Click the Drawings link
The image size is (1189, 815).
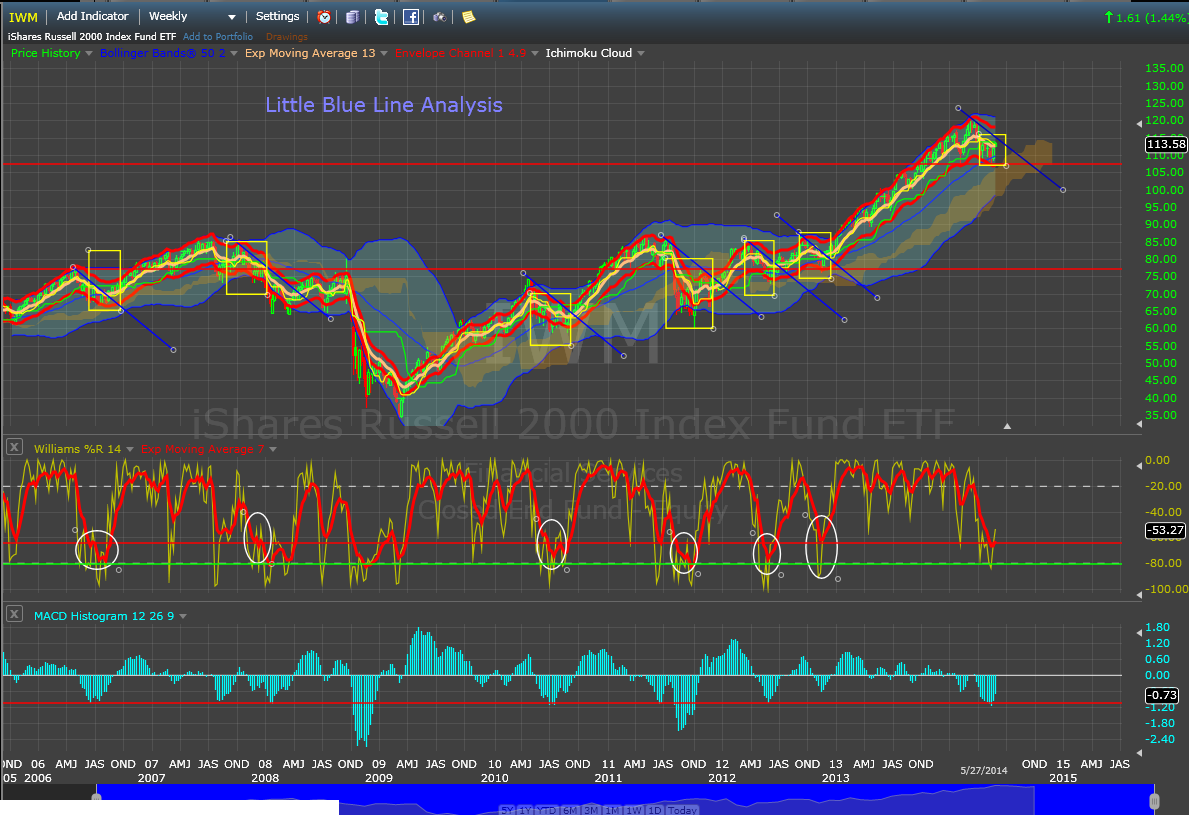(287, 36)
